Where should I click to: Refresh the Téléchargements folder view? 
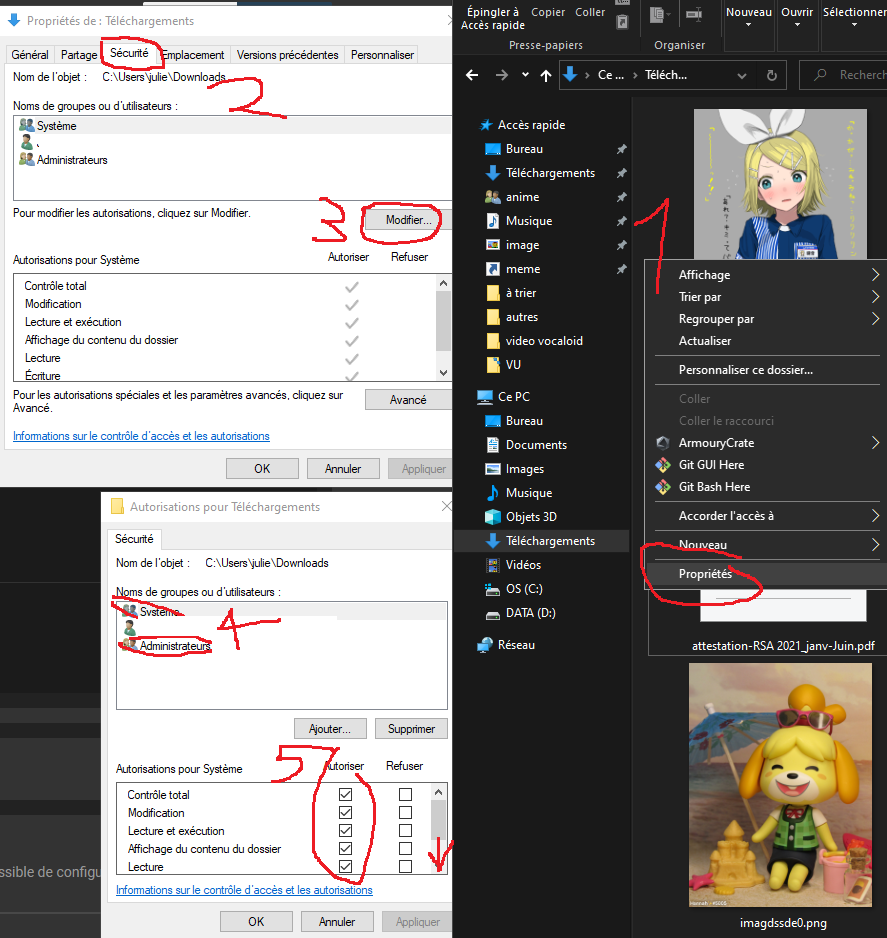click(x=771, y=75)
